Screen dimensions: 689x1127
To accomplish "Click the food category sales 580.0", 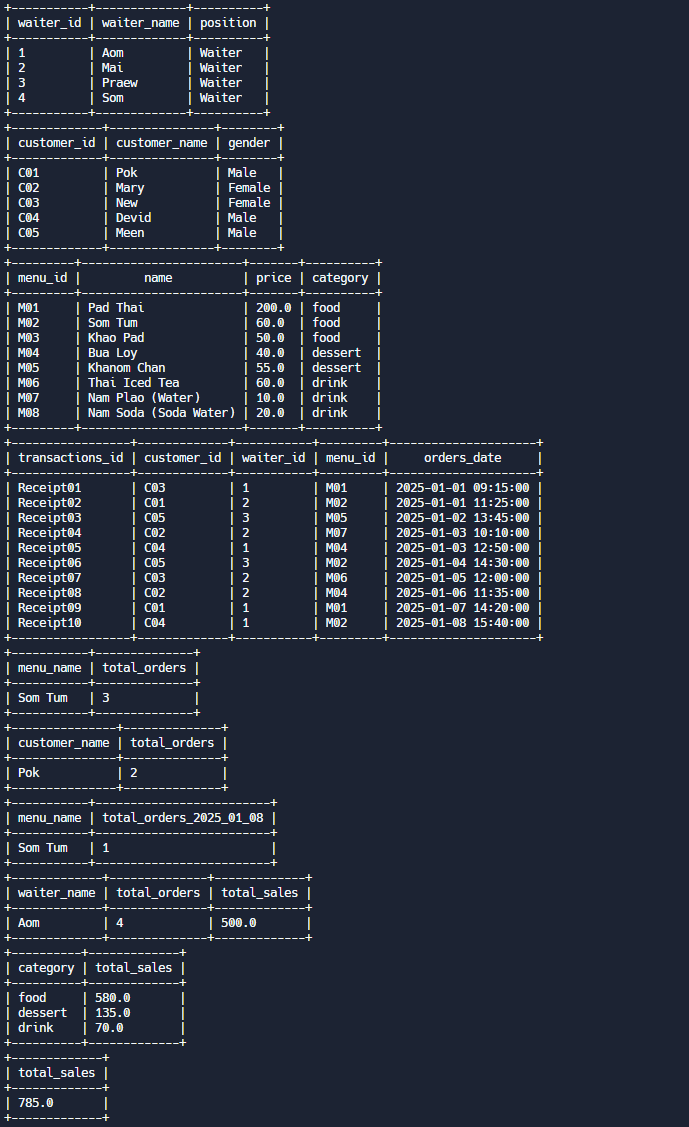I will click(112, 998).
